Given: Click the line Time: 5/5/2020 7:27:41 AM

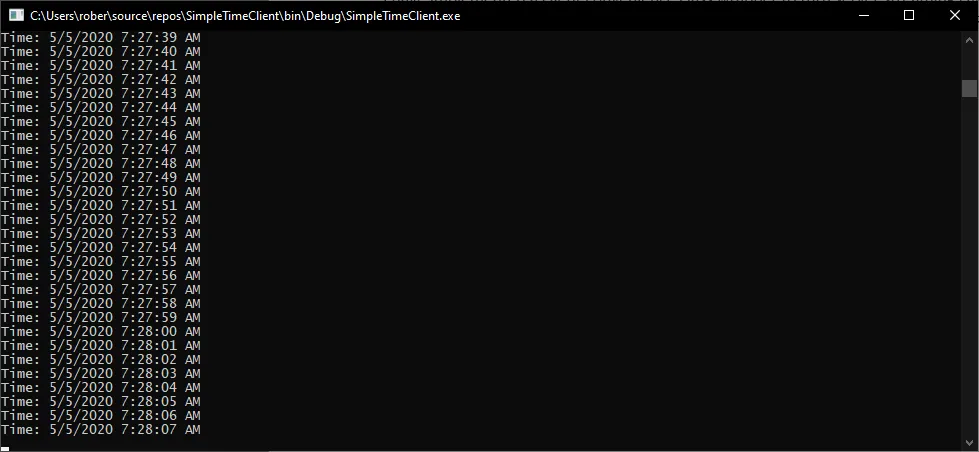Looking at the screenshot, I should (x=101, y=66).
